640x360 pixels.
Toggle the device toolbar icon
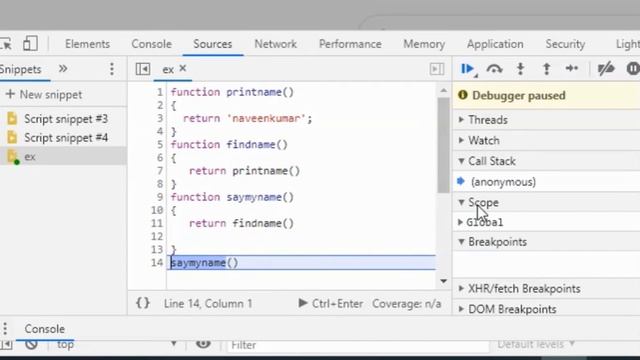coord(30,43)
